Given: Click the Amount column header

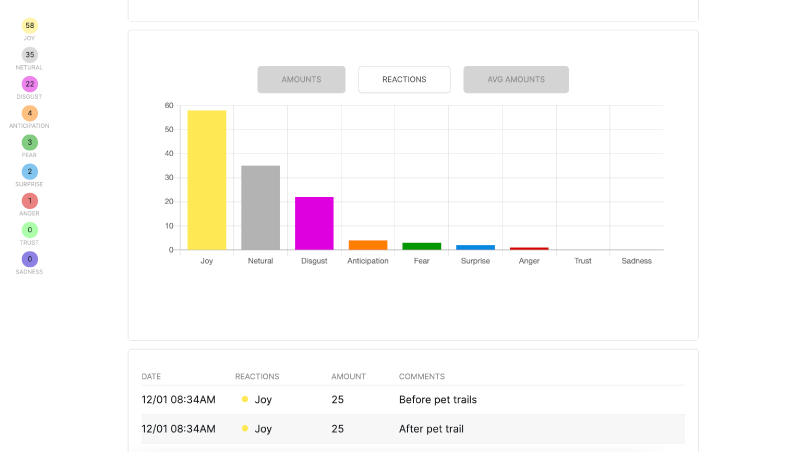Looking at the screenshot, I should coord(348,377).
